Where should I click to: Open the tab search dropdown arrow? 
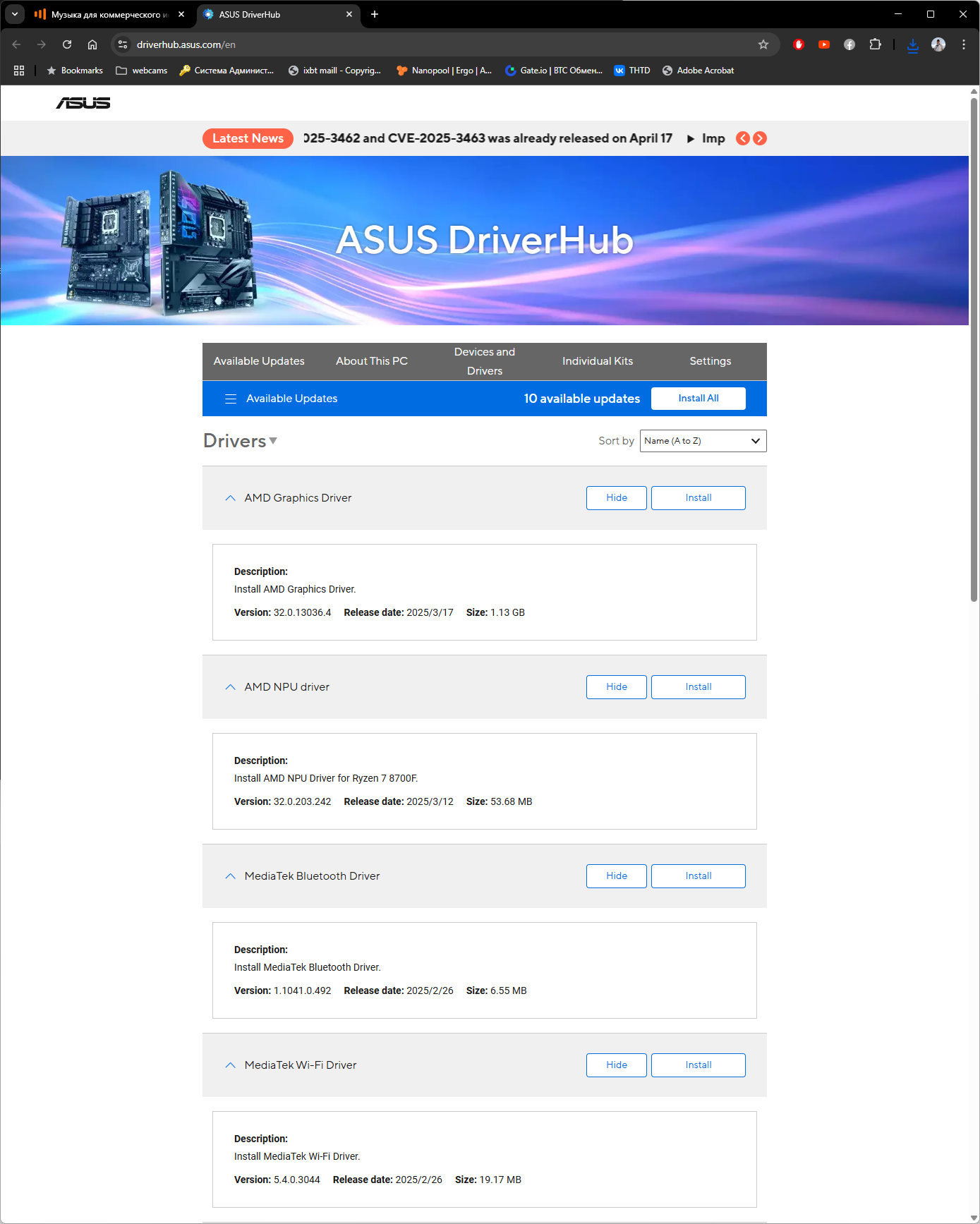(x=15, y=14)
